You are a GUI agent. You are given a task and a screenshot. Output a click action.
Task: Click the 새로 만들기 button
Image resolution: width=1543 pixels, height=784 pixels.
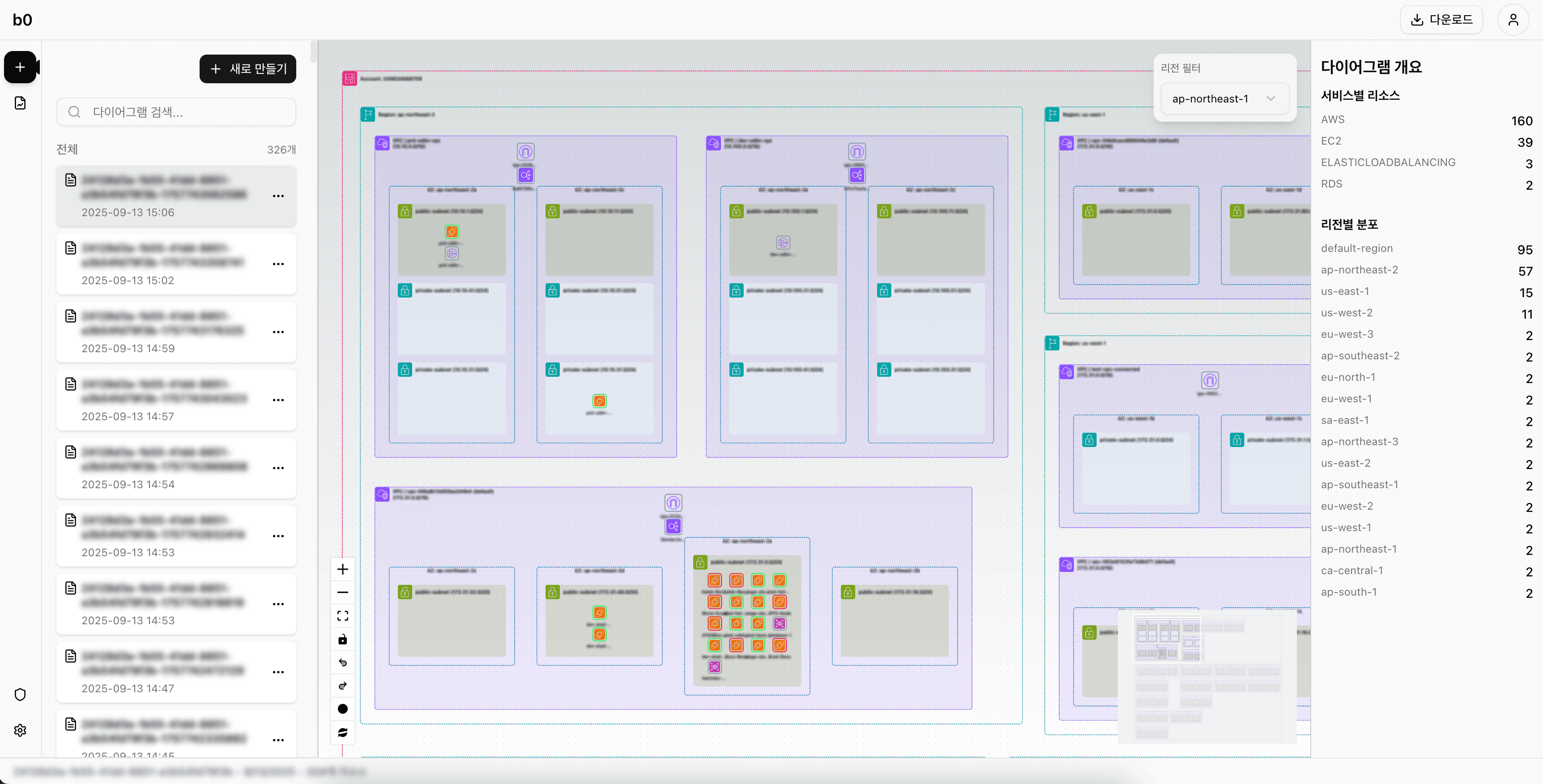tap(248, 69)
